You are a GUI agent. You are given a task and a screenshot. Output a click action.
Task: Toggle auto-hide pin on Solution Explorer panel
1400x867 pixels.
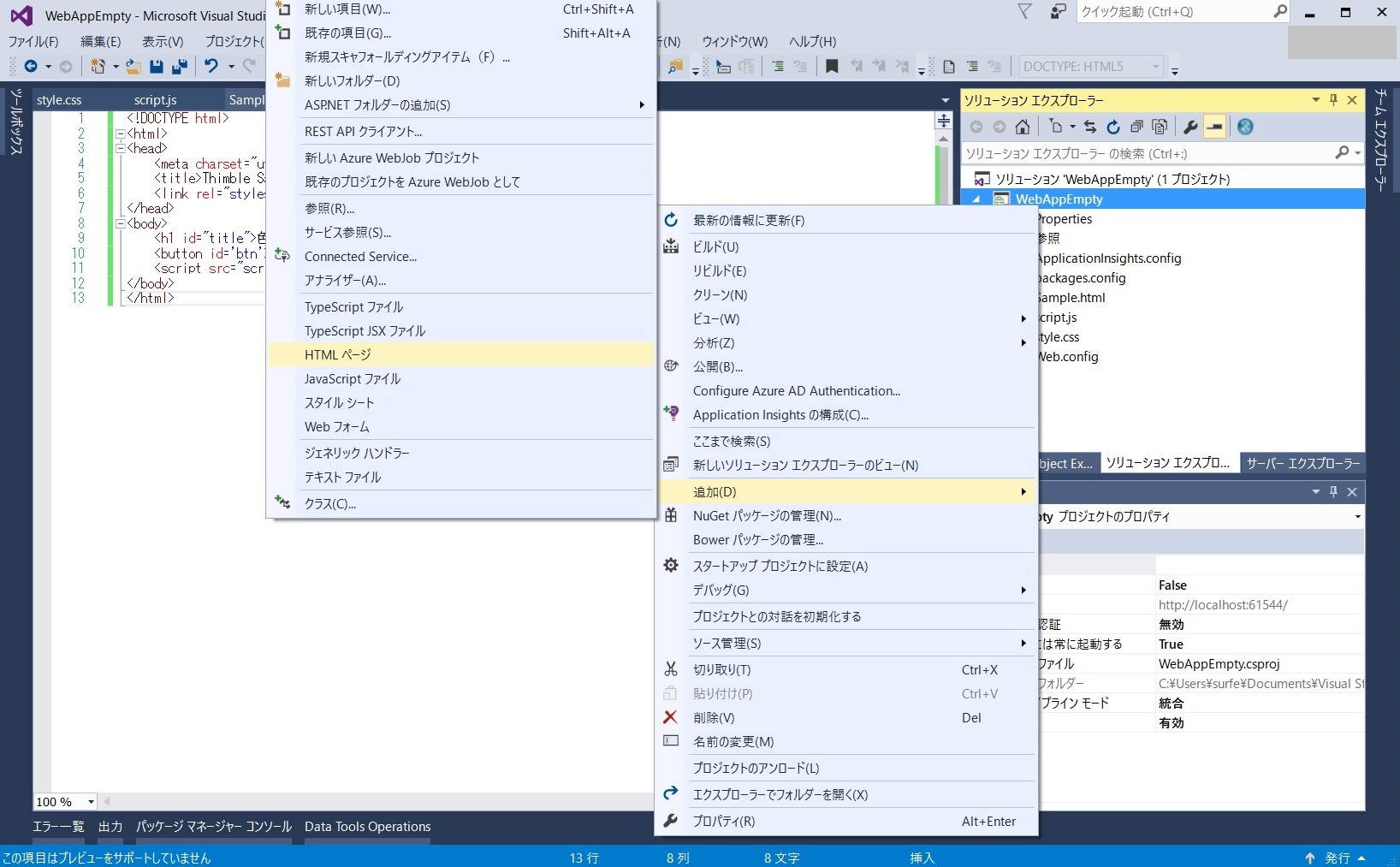click(x=1333, y=100)
